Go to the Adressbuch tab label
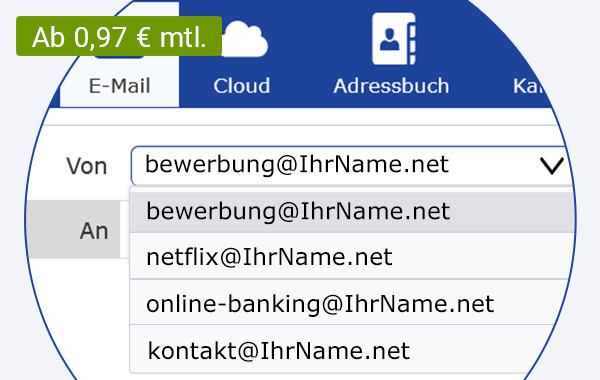This screenshot has width=600, height=380. tap(391, 86)
